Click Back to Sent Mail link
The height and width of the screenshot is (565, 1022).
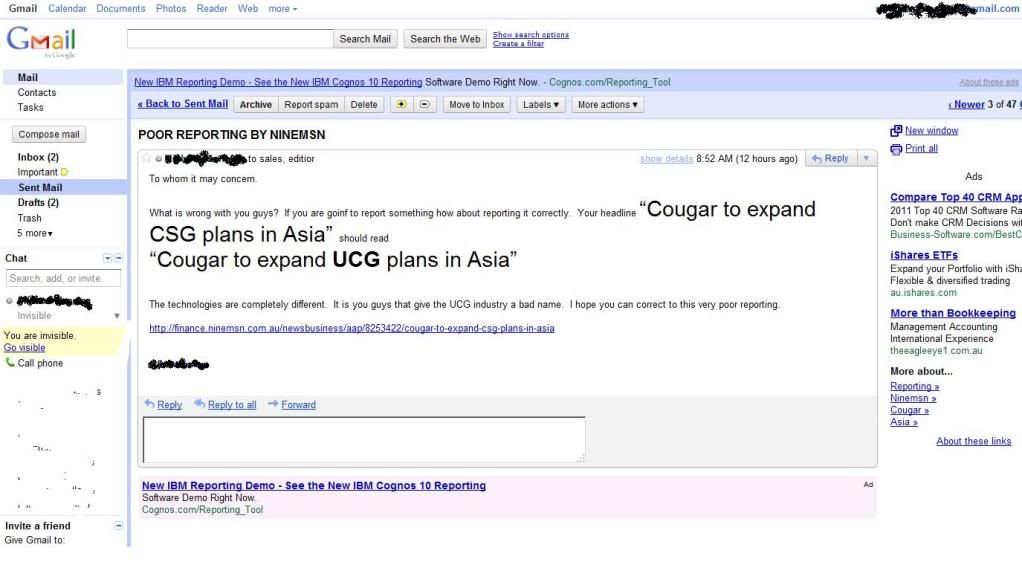coord(182,104)
